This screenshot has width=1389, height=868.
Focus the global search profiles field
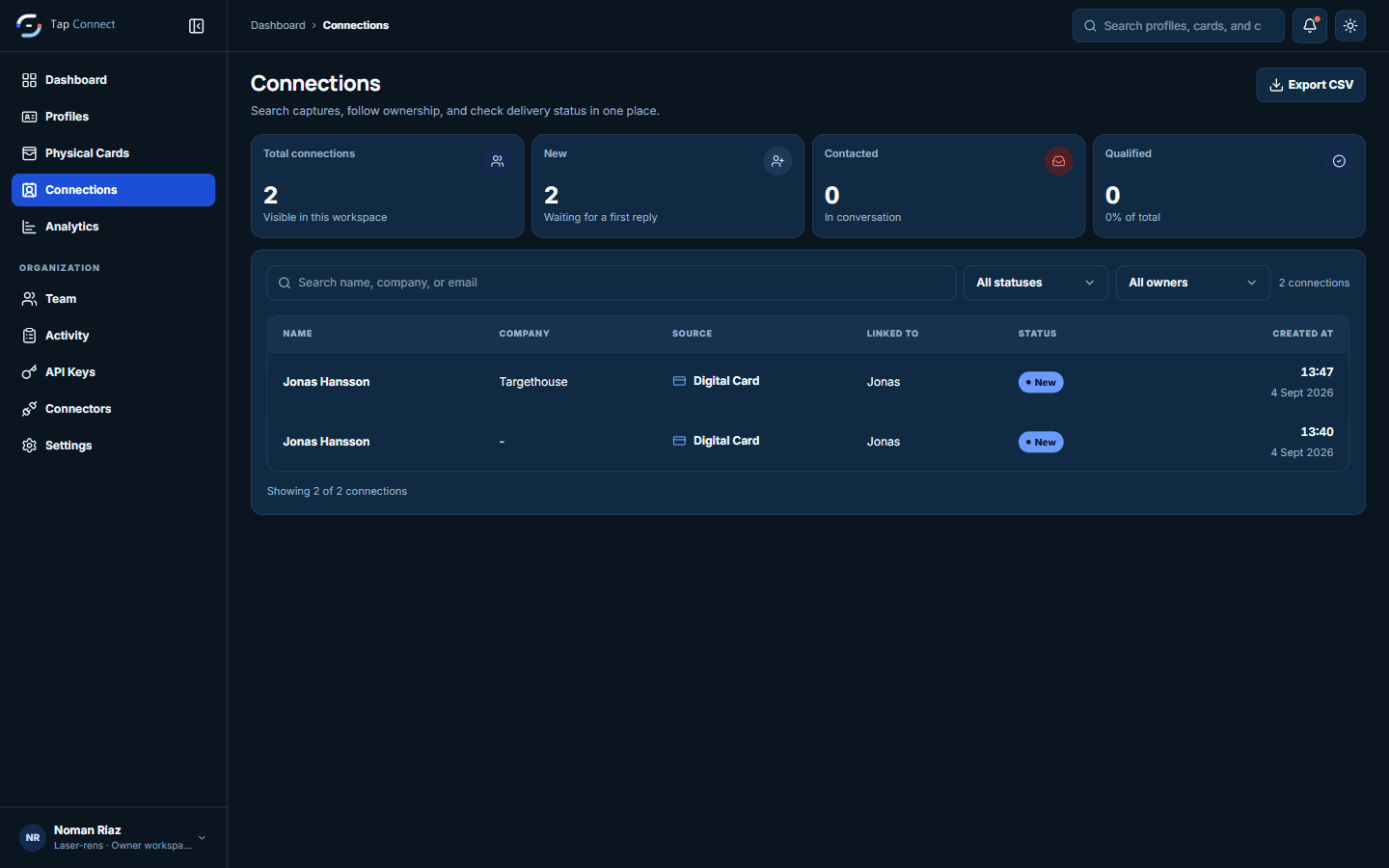pos(1179,26)
